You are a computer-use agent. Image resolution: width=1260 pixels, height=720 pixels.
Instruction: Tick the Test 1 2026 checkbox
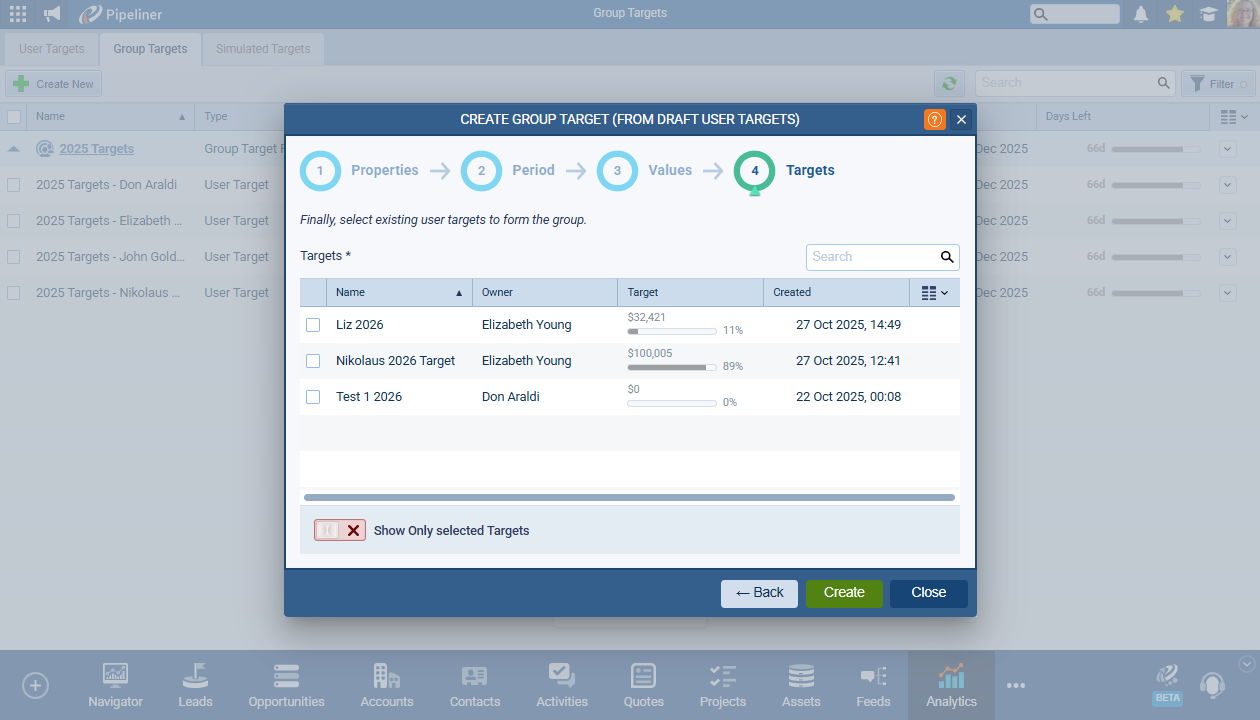click(313, 397)
